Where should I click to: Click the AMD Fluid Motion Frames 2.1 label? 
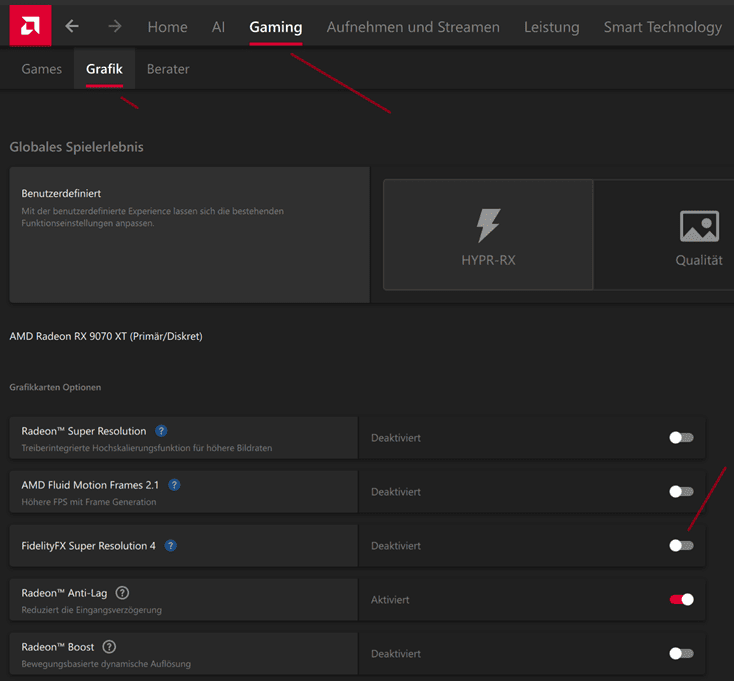pyautogui.click(x=90, y=485)
